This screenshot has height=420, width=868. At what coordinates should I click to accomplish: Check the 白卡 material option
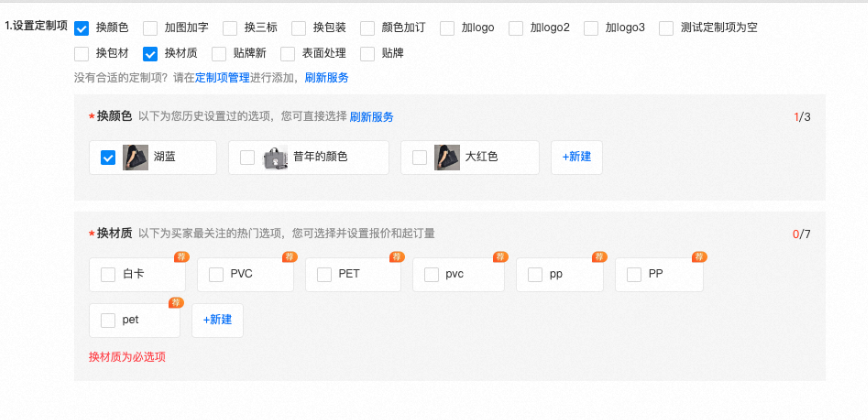point(108,274)
